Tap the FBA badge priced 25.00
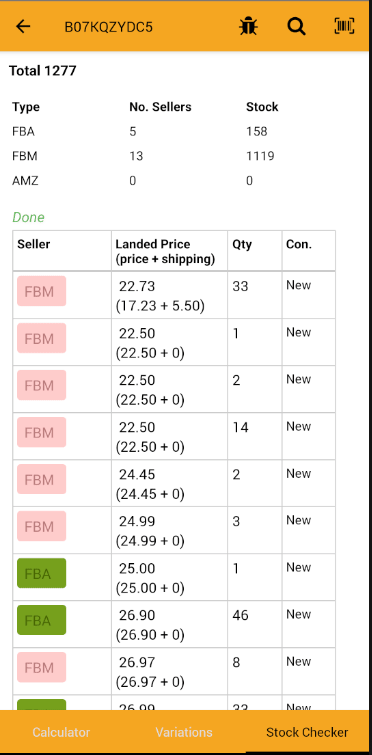Screen dimensions: 372x755 pos(41,573)
